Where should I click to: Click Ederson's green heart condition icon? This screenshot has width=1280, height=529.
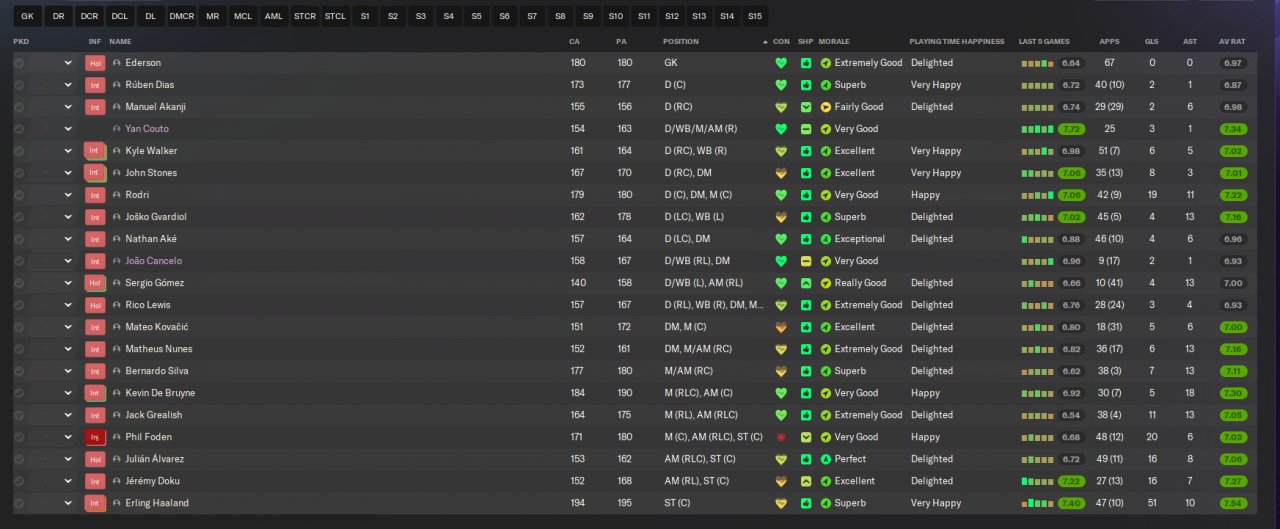781,63
